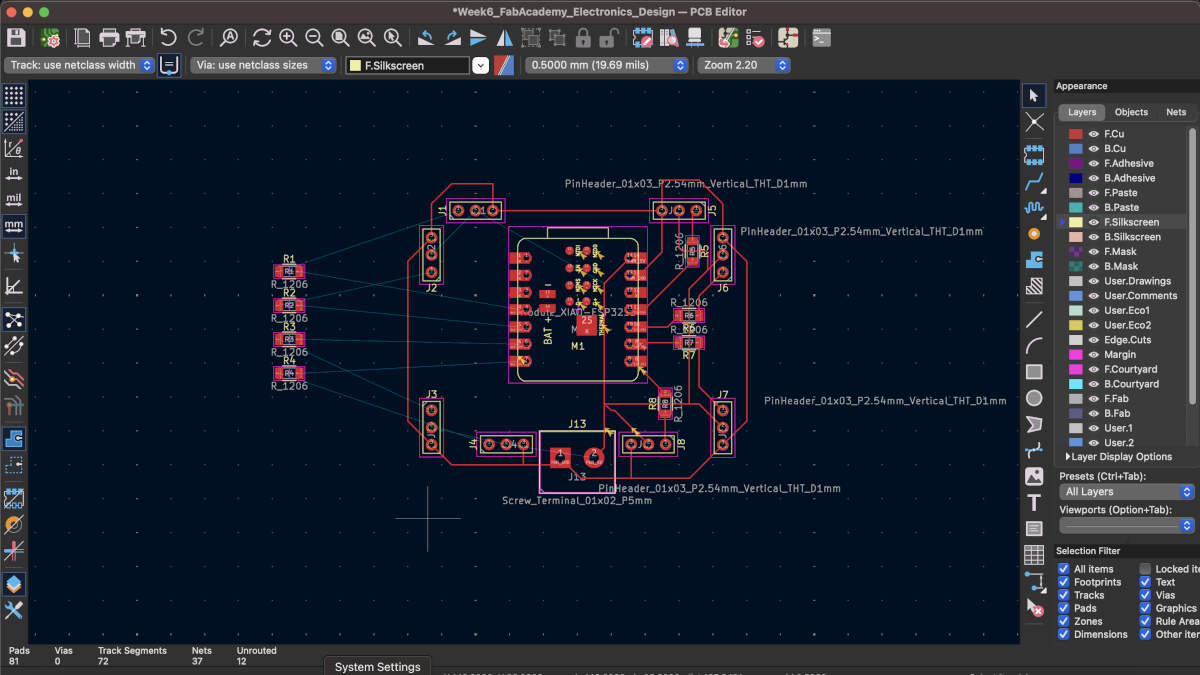Run the Design Rules Checker

(755, 38)
